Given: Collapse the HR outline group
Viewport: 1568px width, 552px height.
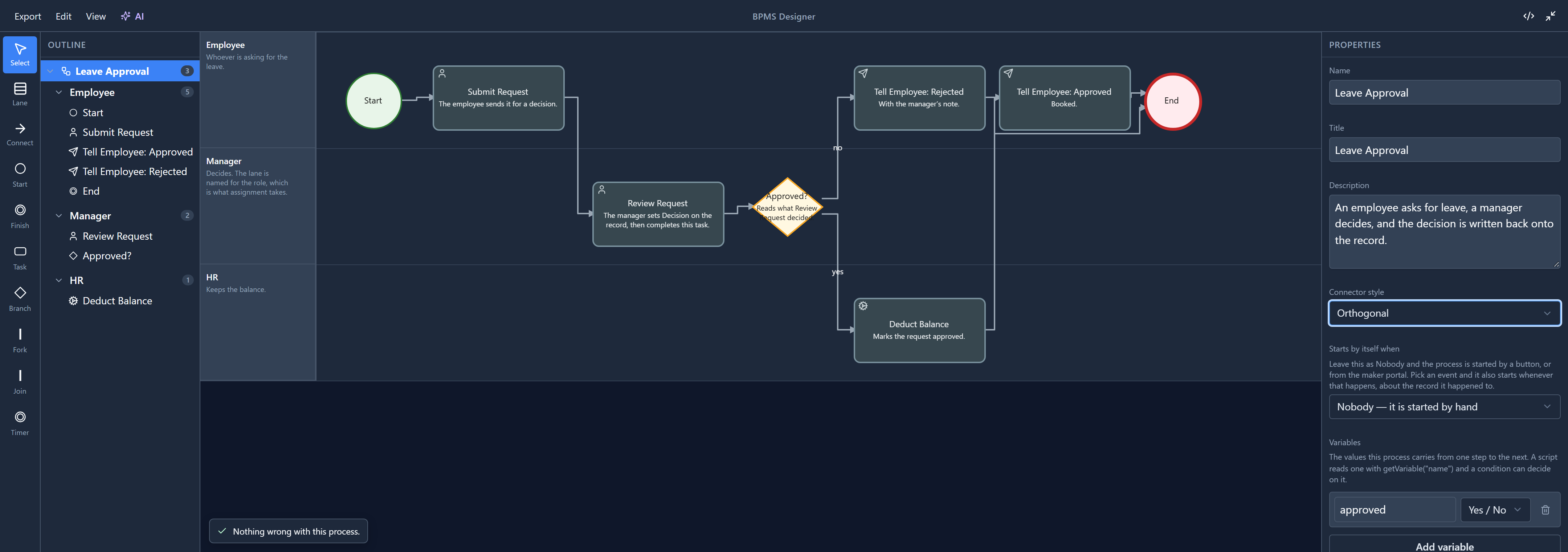Looking at the screenshot, I should (59, 280).
